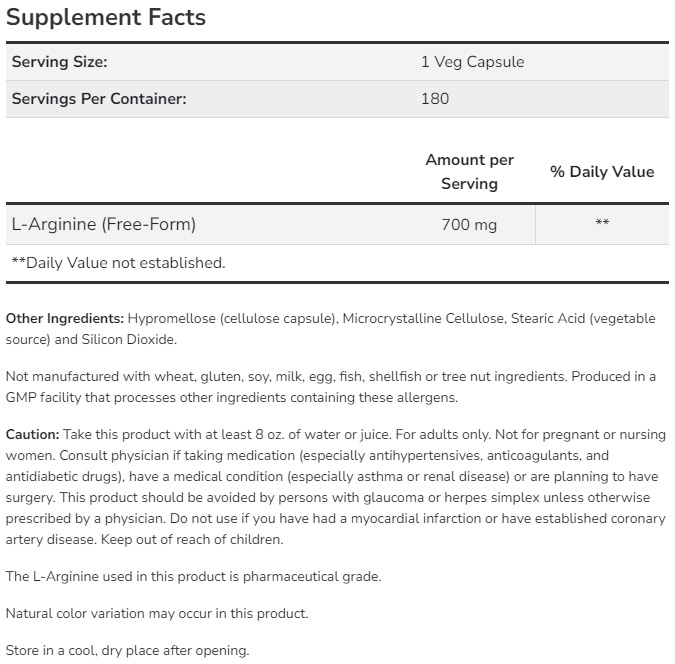Click the Microcrystalline Cellulose ingredient text
The width and height of the screenshot is (675, 664).
423,319
